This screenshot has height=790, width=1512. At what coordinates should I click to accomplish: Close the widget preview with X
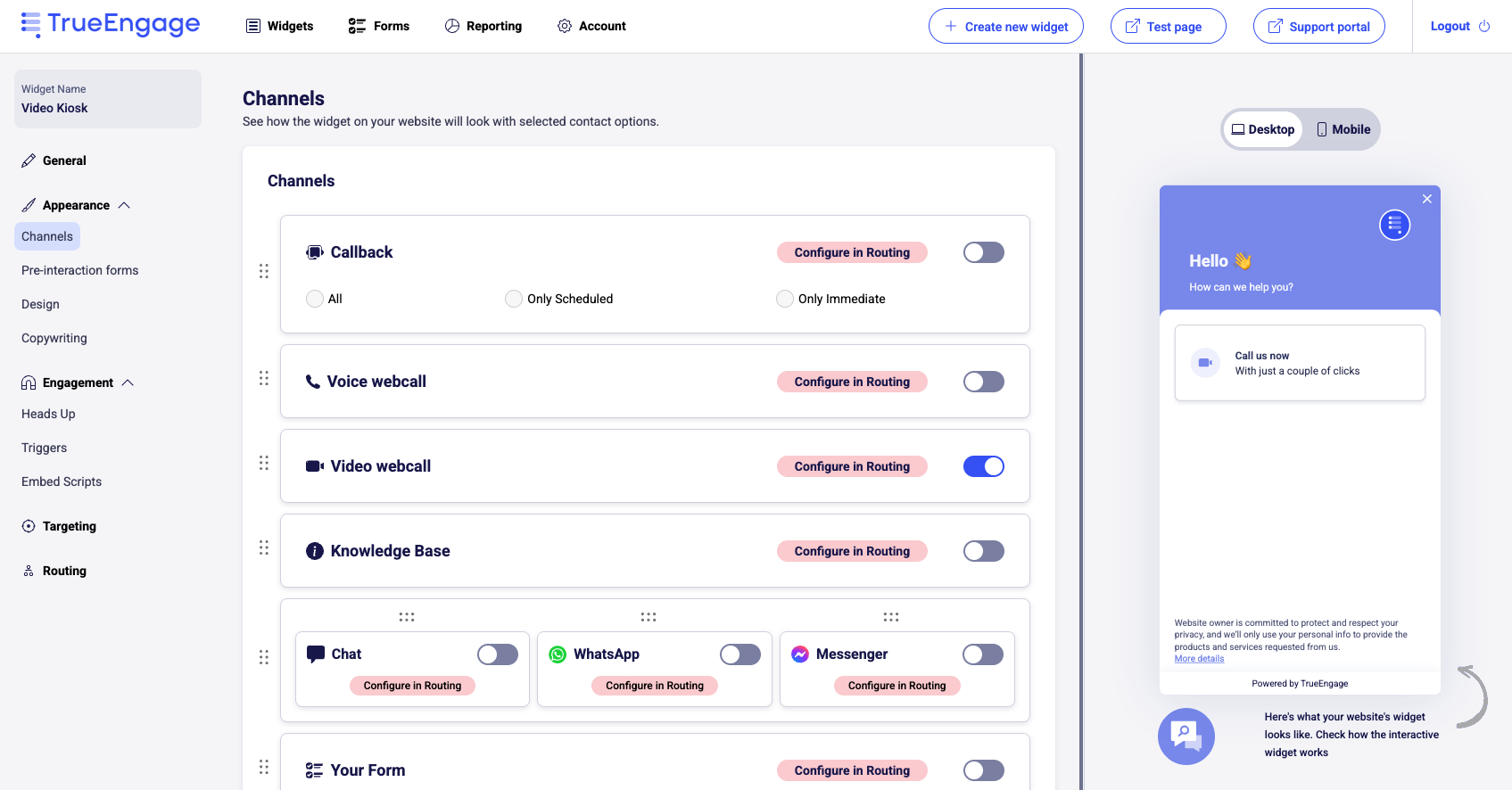point(1427,199)
